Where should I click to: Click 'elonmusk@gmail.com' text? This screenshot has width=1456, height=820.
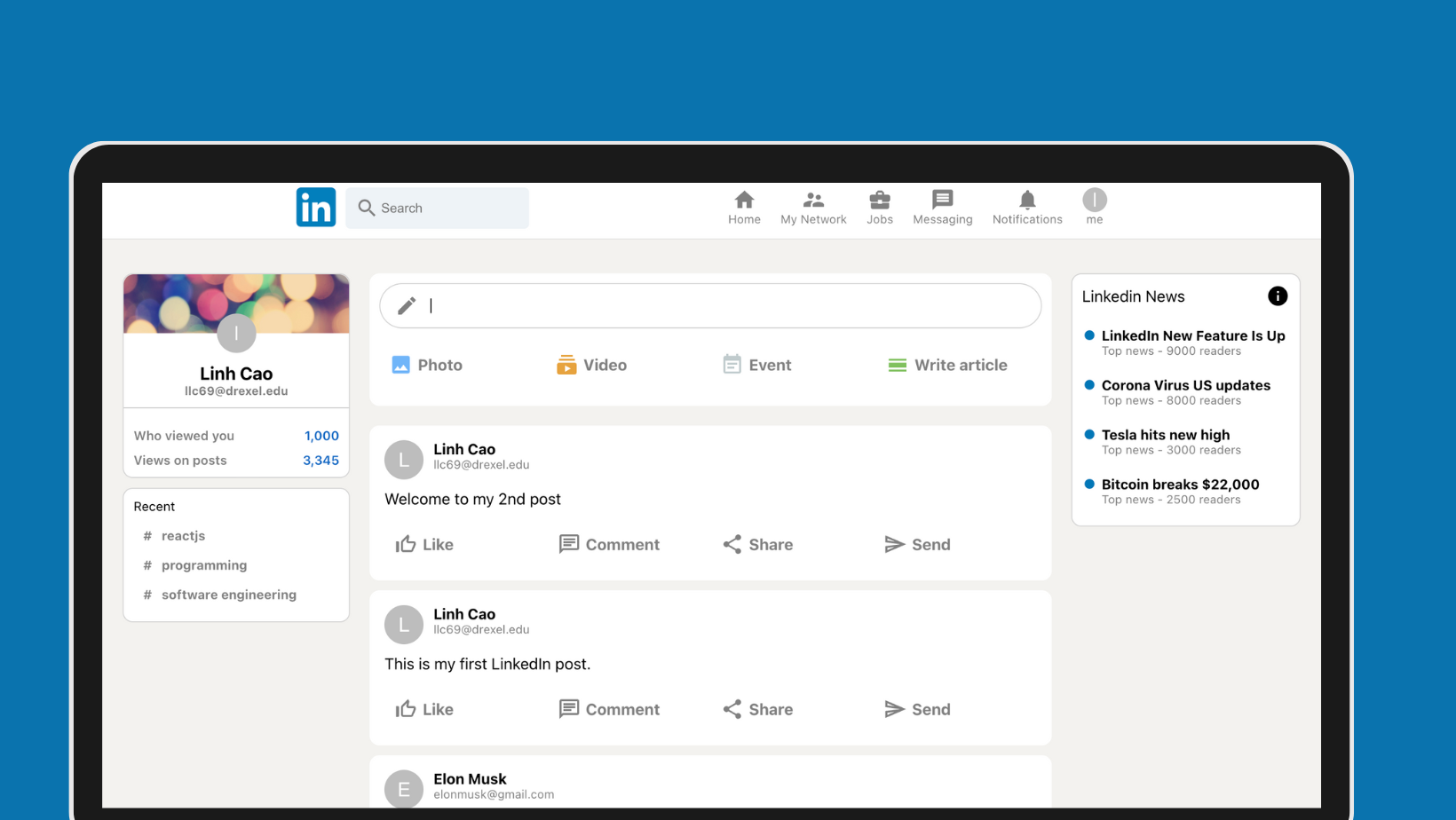click(494, 795)
